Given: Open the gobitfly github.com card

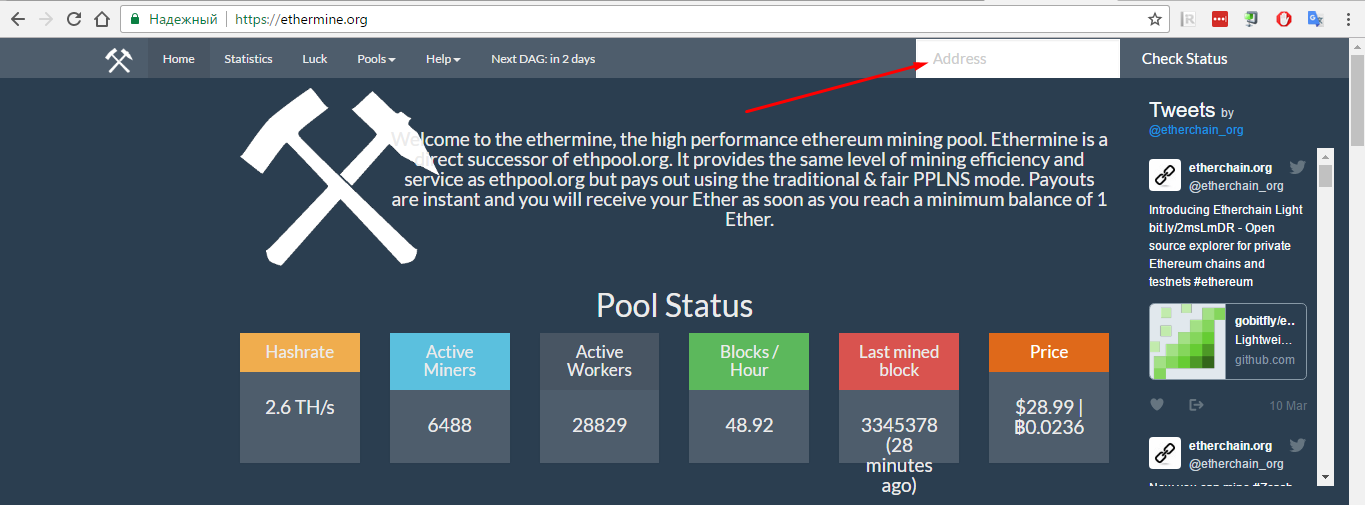Looking at the screenshot, I should pos(1228,341).
